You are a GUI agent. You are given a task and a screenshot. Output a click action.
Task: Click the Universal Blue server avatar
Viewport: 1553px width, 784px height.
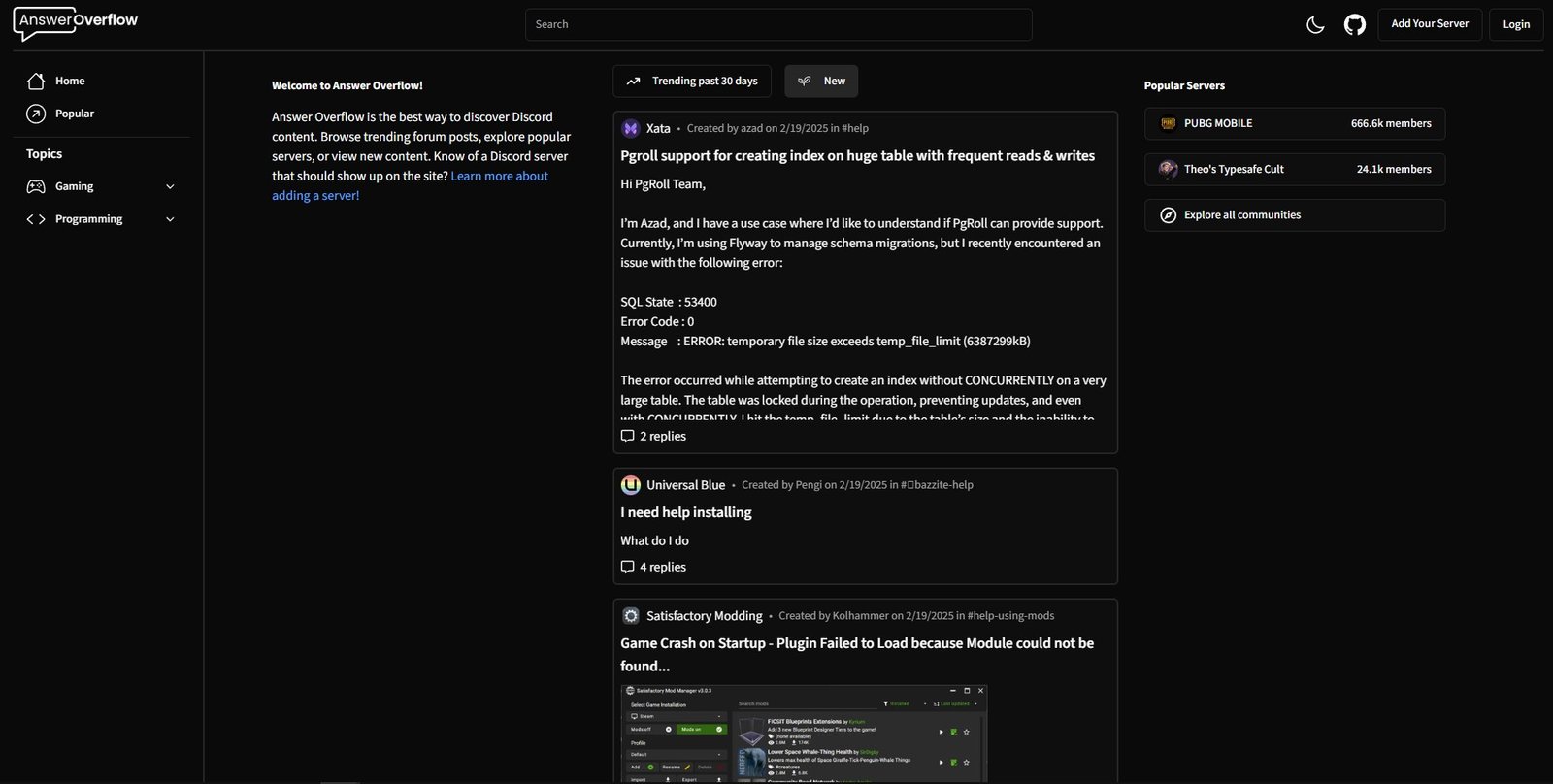(631, 485)
